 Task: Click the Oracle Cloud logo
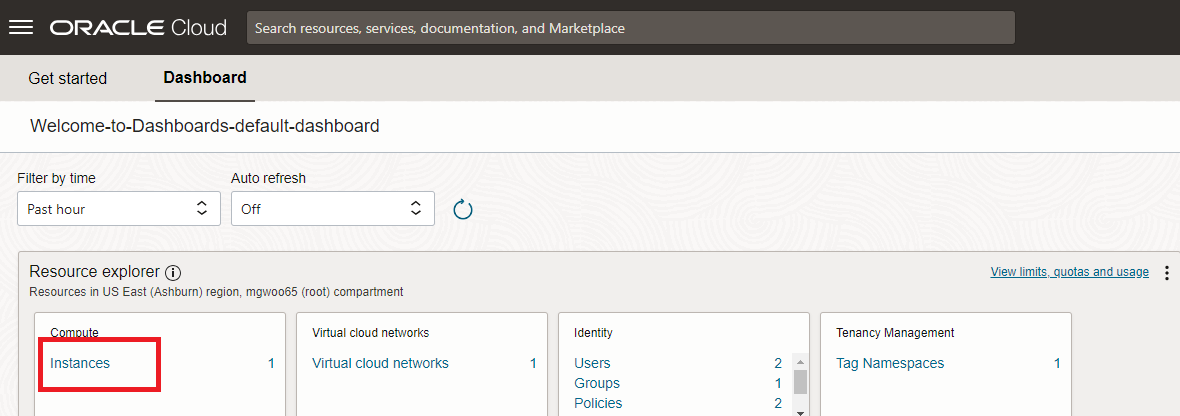click(x=138, y=27)
